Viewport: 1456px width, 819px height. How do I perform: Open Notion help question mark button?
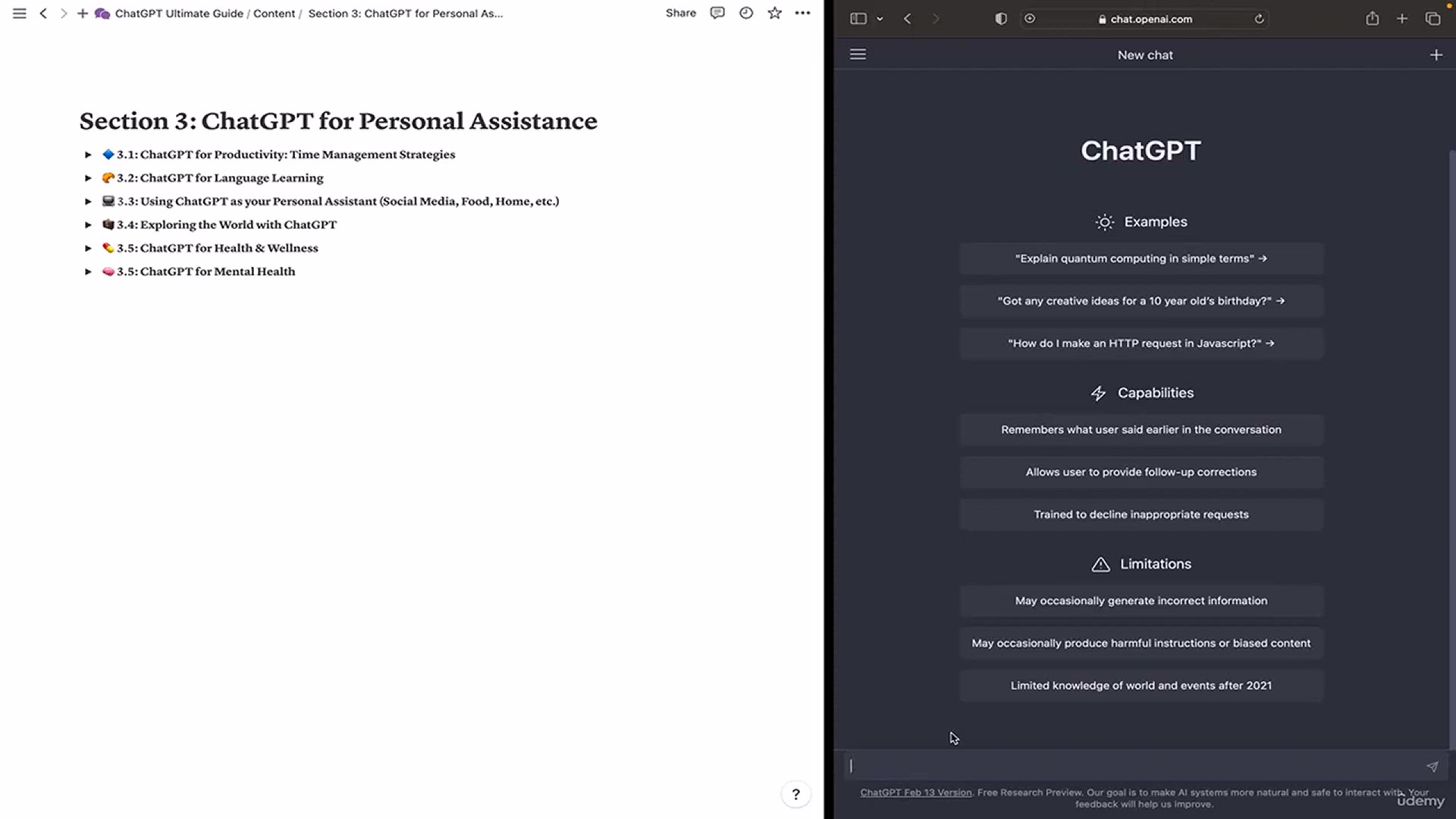click(795, 794)
